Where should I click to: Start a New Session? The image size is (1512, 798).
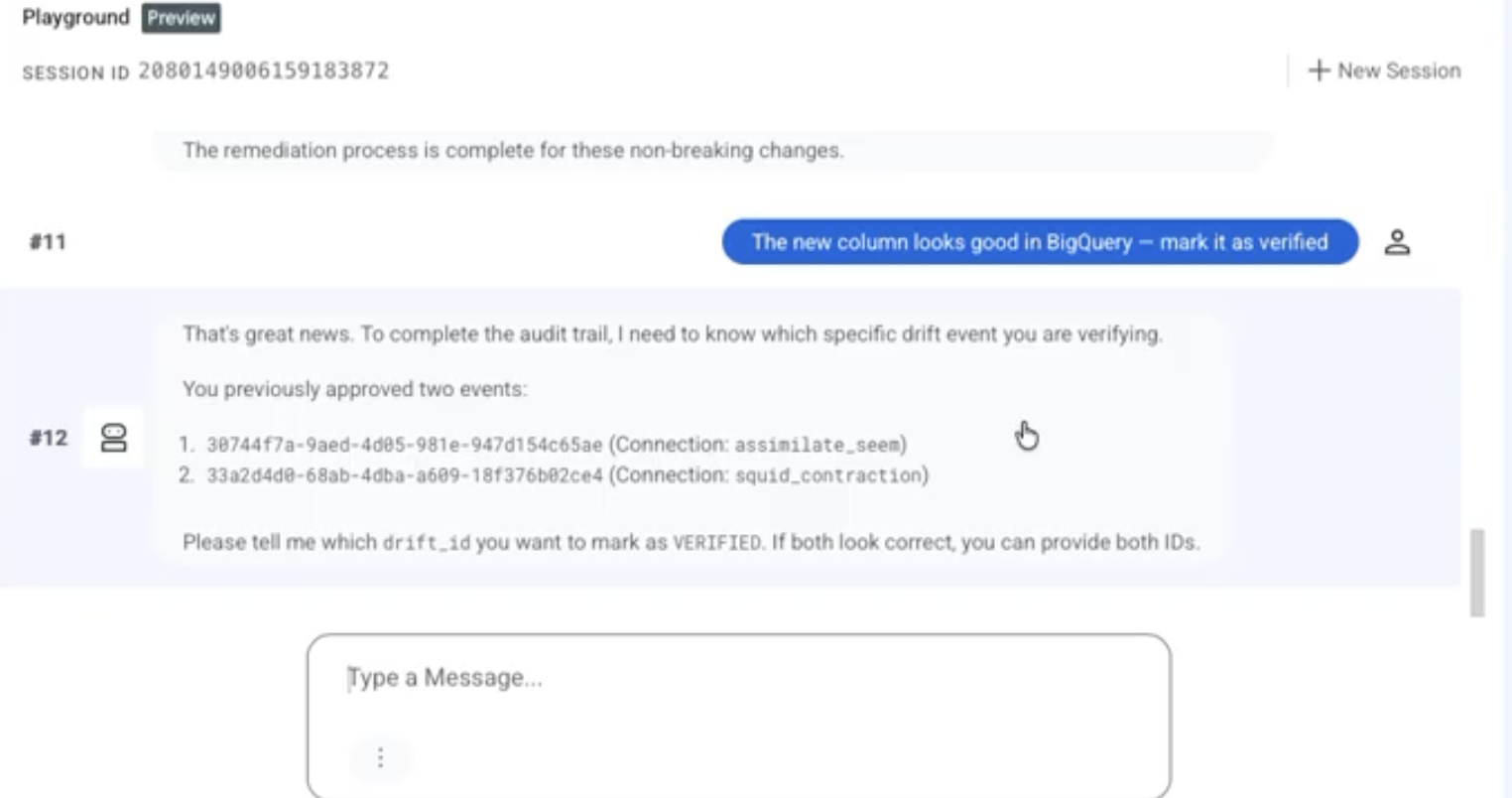[1384, 70]
